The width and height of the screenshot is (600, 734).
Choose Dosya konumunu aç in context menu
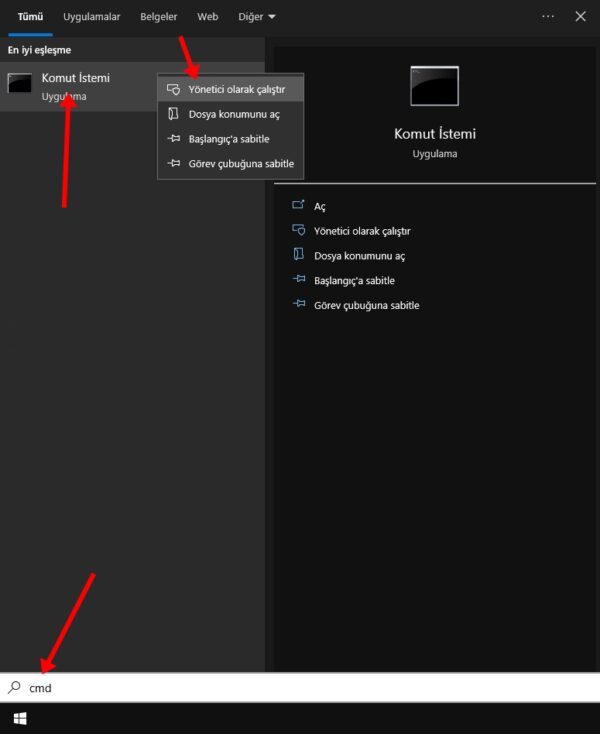(x=234, y=114)
